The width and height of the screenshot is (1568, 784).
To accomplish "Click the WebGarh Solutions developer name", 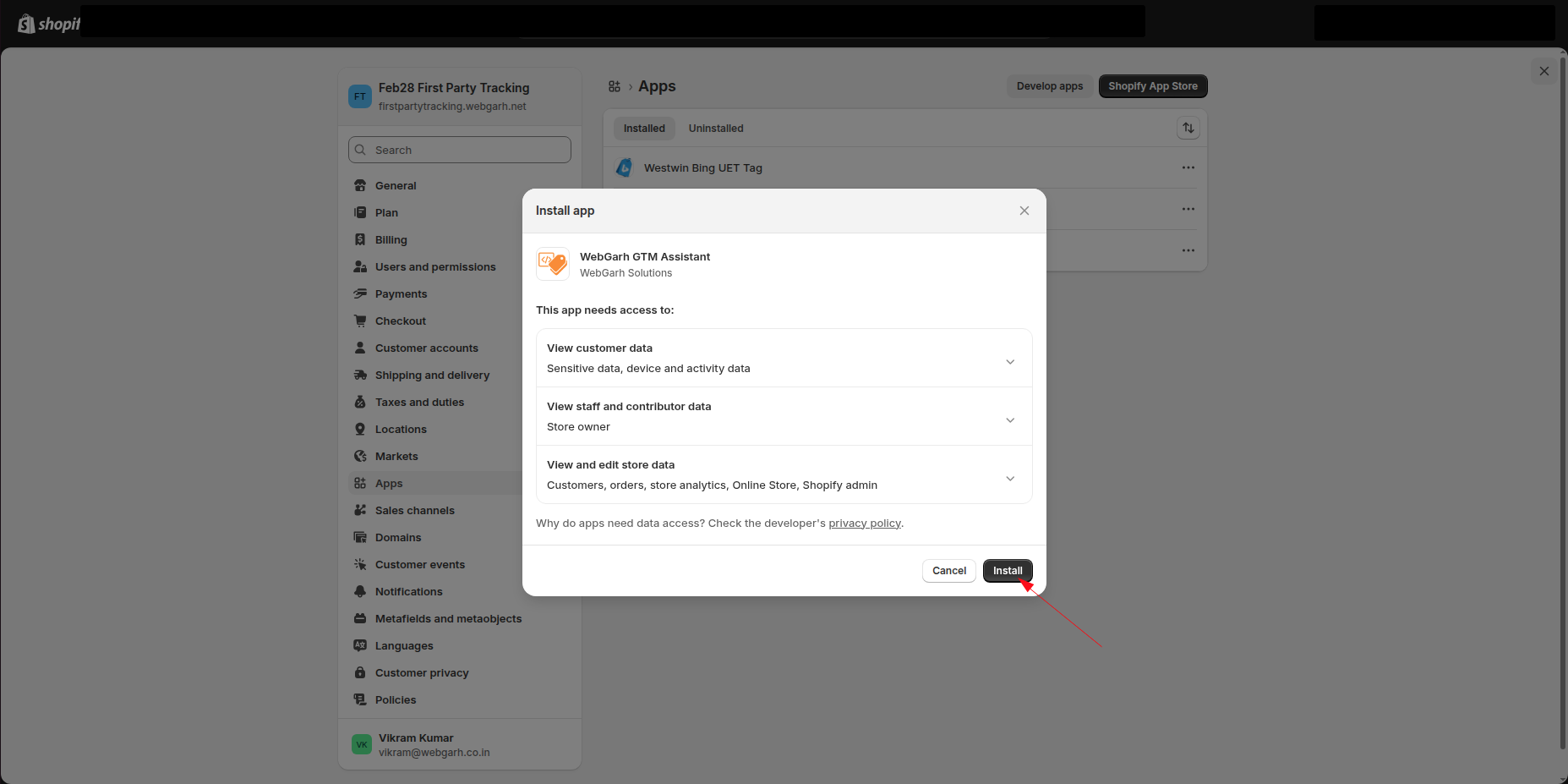I will (626, 273).
